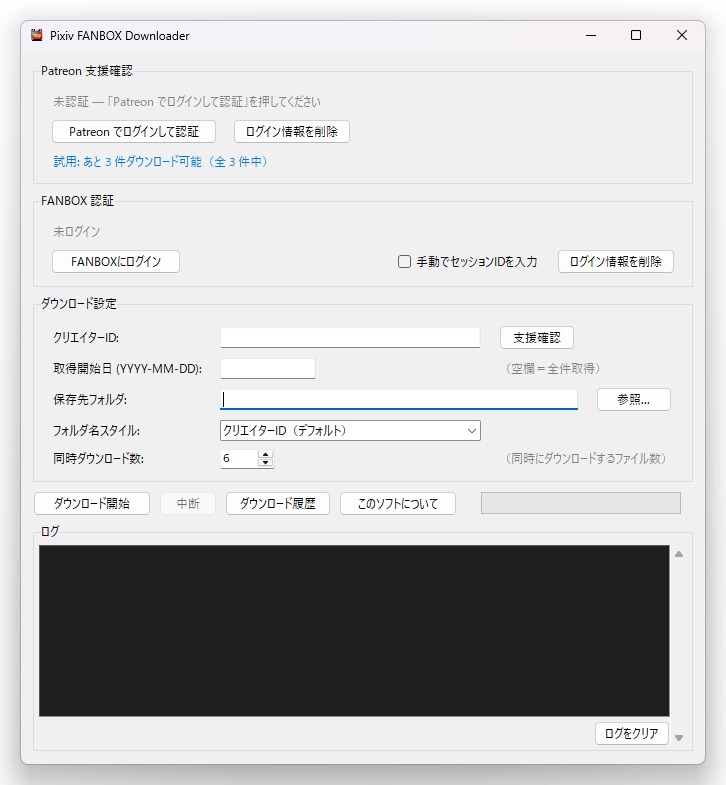This screenshot has width=726, height=785.
Task: Open ダウンロード履歴 history
Action: (x=278, y=503)
